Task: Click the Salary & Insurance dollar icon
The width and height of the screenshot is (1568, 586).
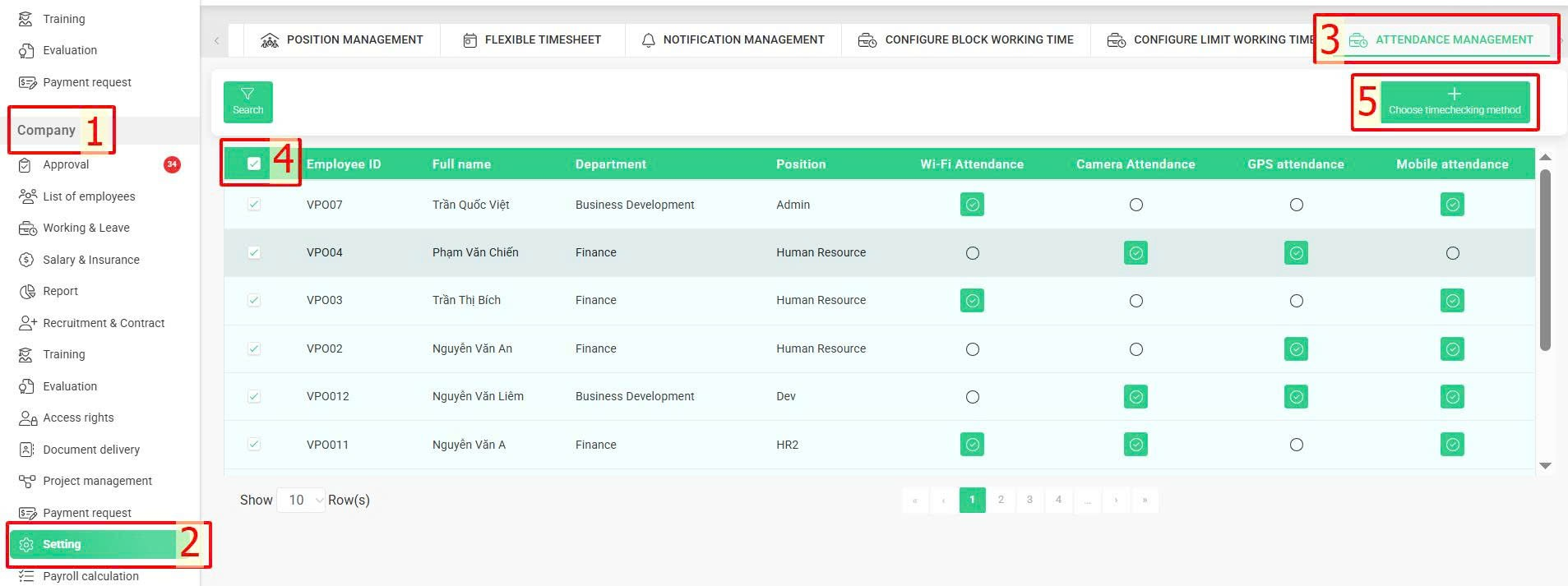Action: click(25, 260)
